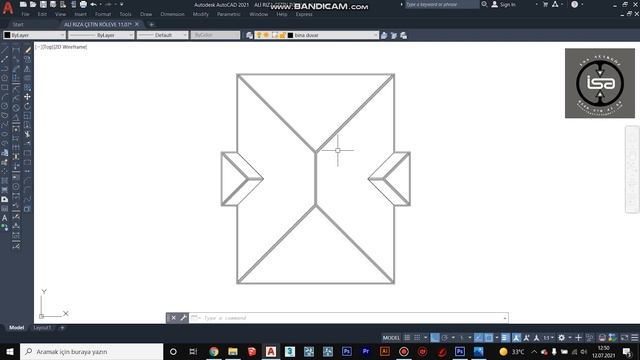Click the black layer color swatch
This screenshot has width=640, height=360.
coord(290,36)
